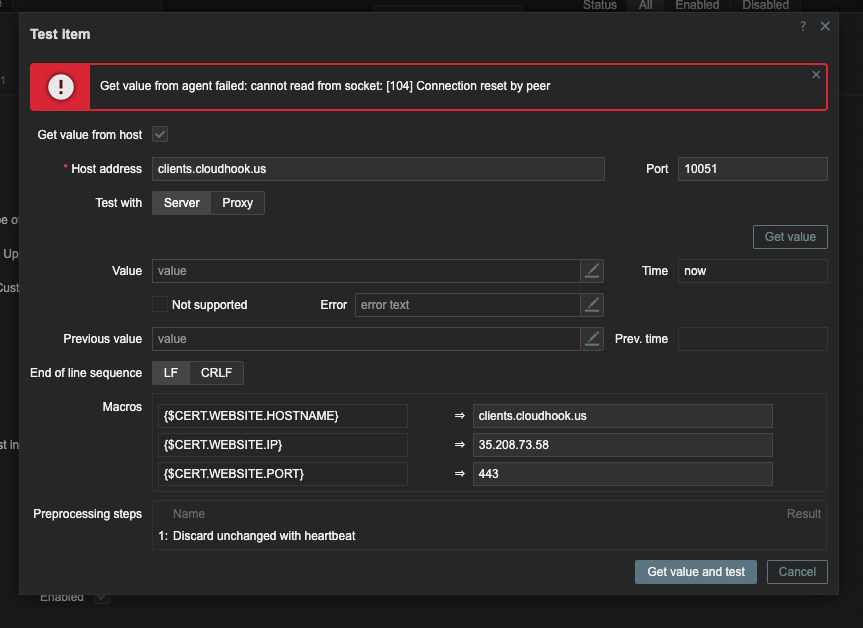Enable the Not supported checkbox

(x=160, y=305)
